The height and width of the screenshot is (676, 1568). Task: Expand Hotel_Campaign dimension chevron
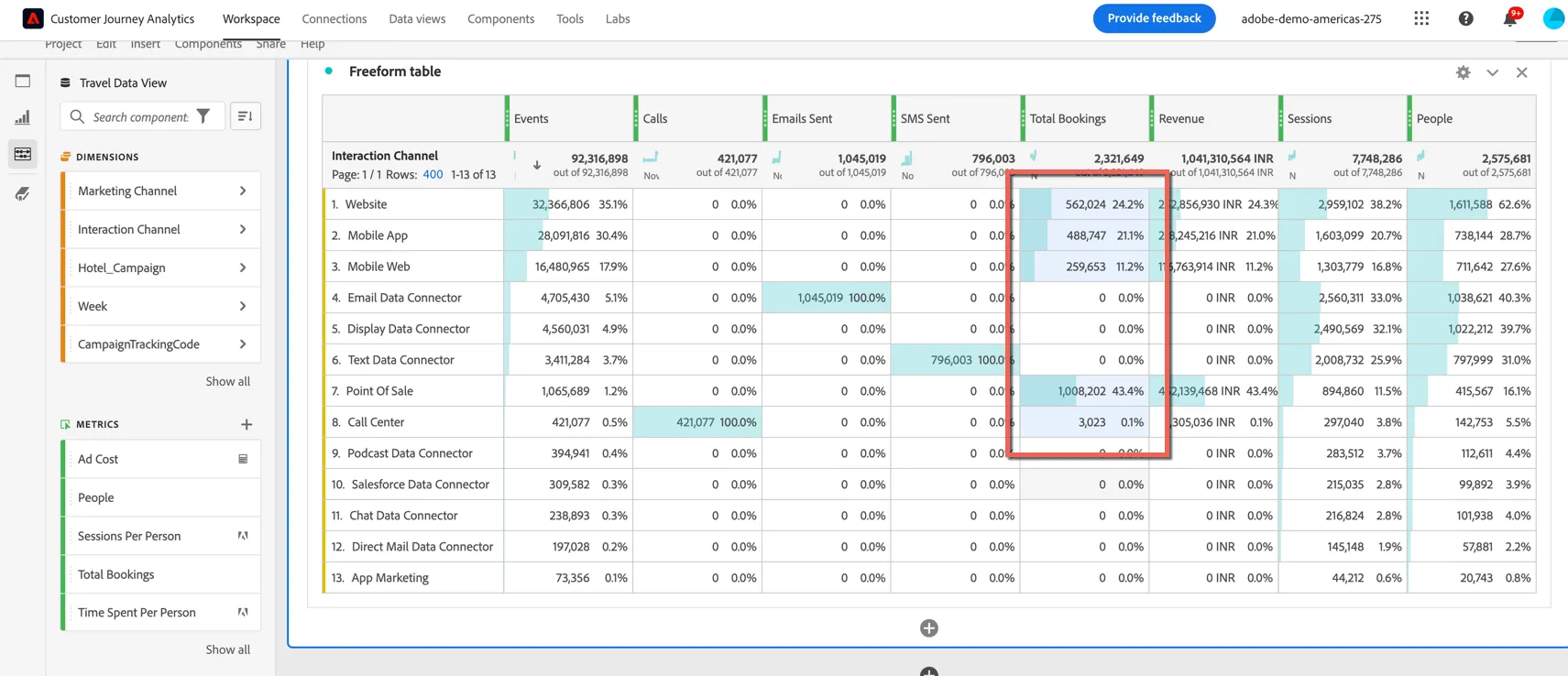pyautogui.click(x=243, y=267)
